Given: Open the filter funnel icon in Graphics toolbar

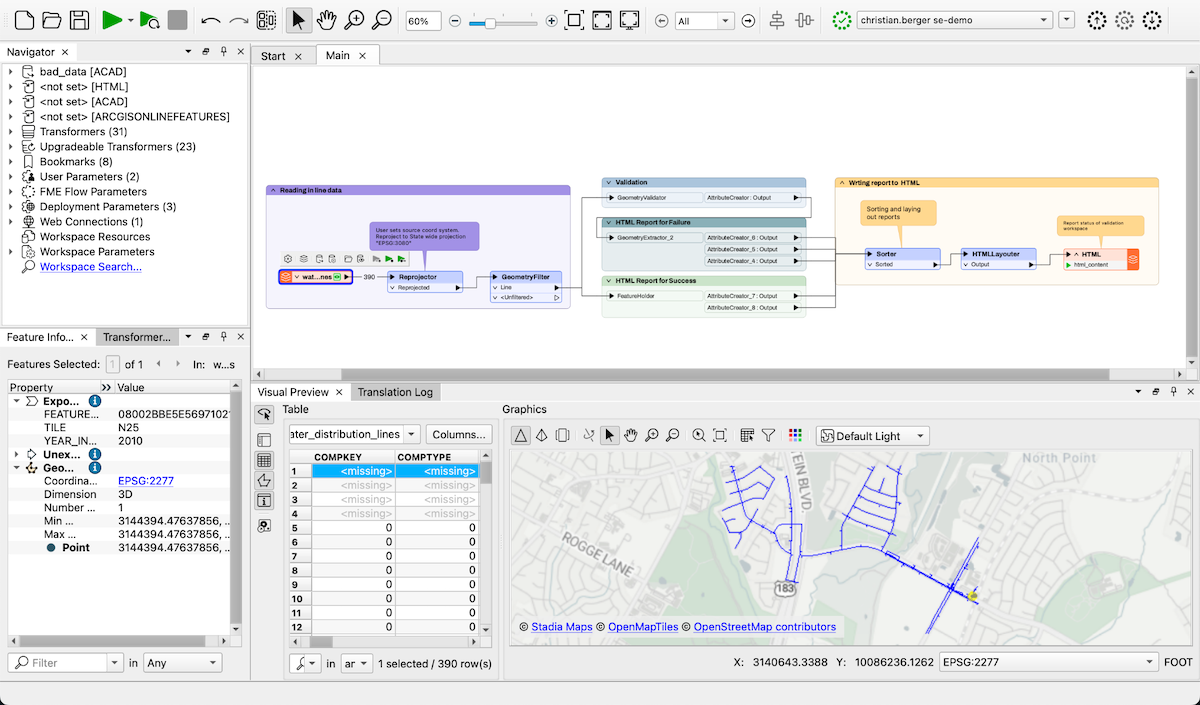Looking at the screenshot, I should pos(768,434).
